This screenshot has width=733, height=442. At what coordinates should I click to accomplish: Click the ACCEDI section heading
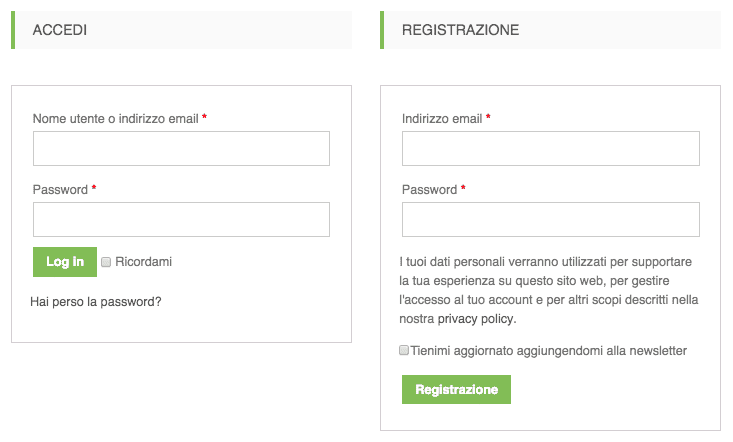coord(60,30)
